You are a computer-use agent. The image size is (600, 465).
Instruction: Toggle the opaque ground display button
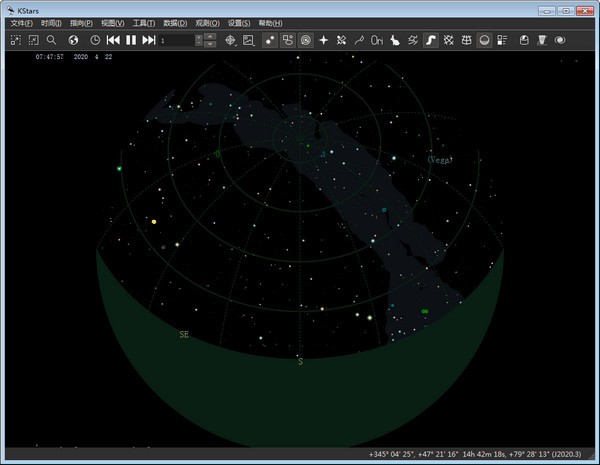[x=485, y=40]
